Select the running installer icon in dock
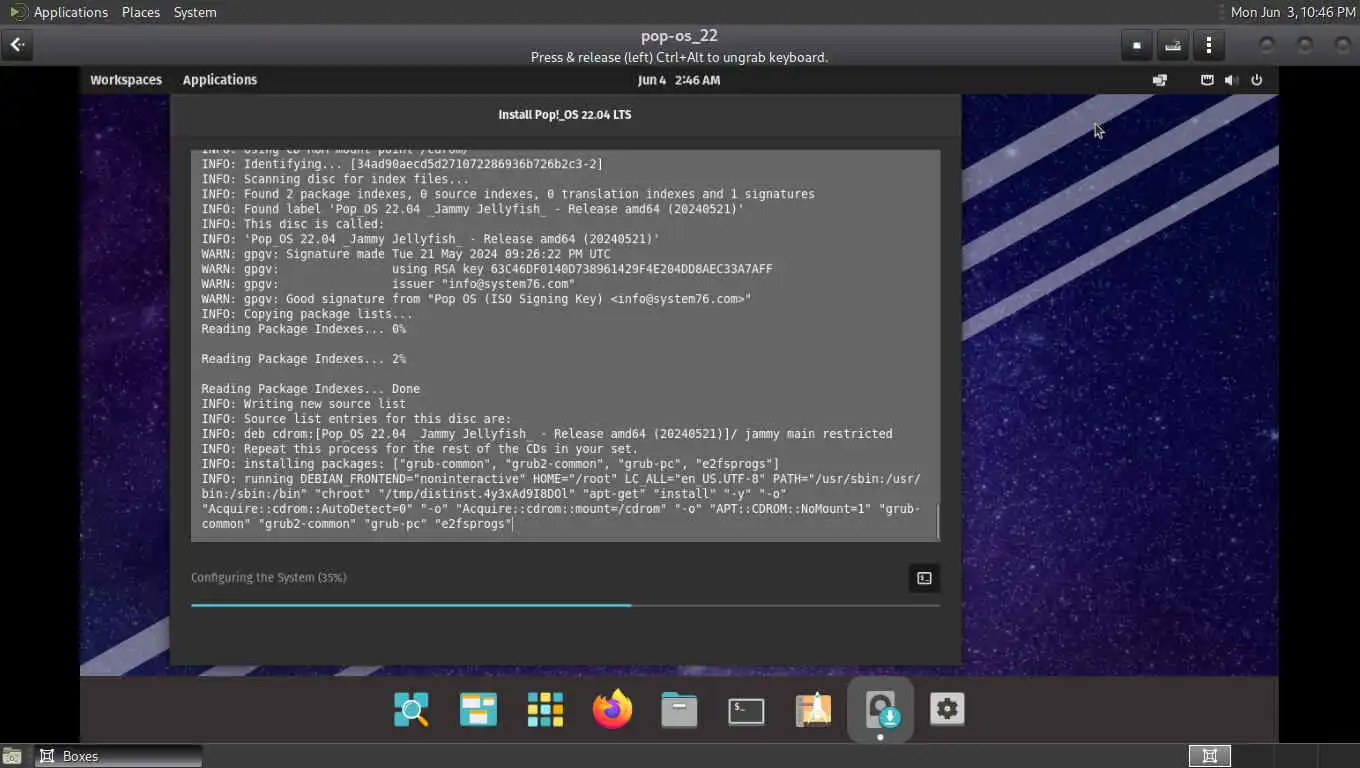Image resolution: width=1360 pixels, height=768 pixels. coord(880,710)
